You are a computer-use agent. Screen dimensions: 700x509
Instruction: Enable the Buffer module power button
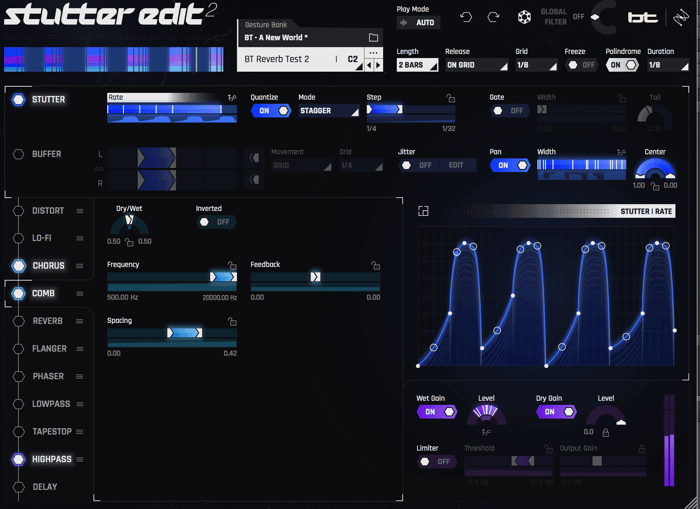click(x=18, y=154)
